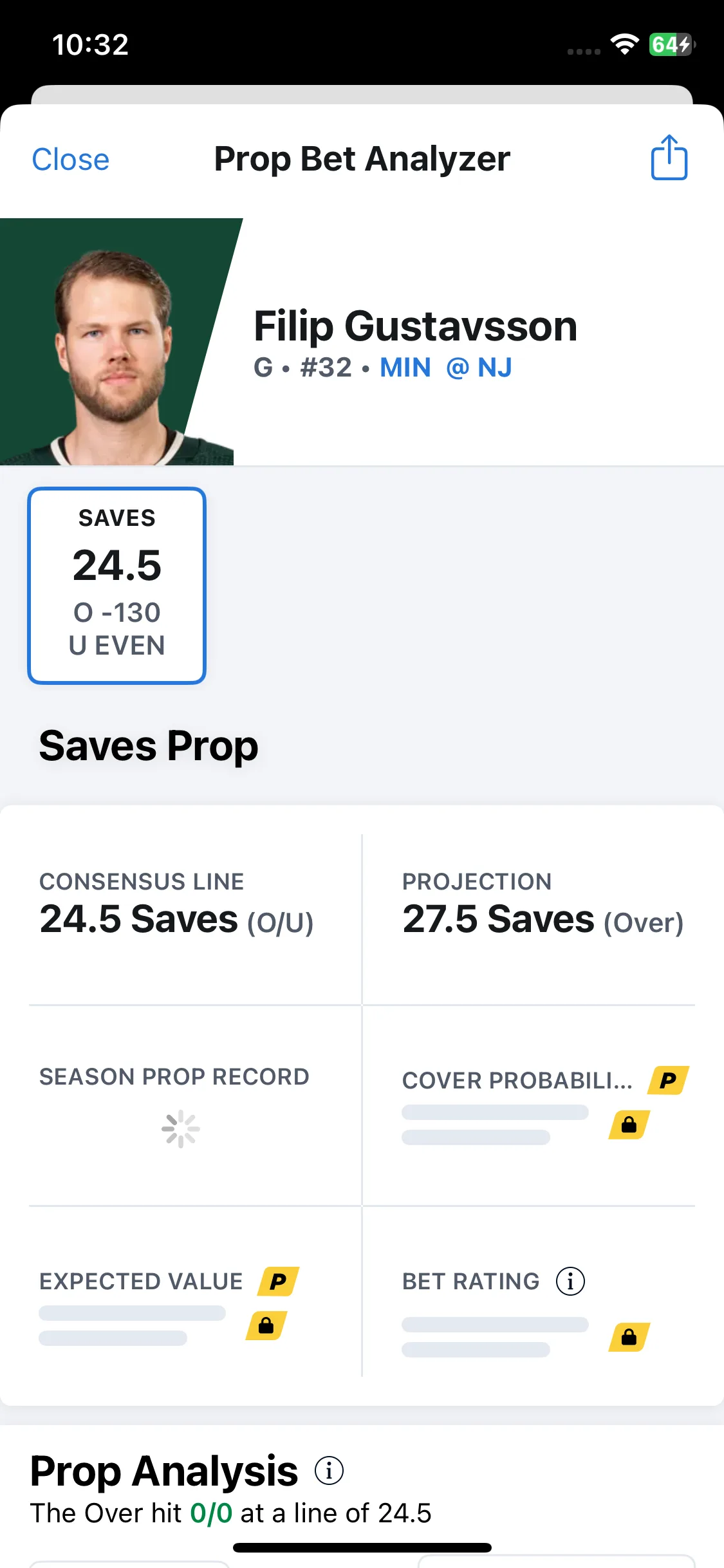Viewport: 724px width, 1568px height.
Task: Tap the WiFi status icon
Action: pos(624,44)
